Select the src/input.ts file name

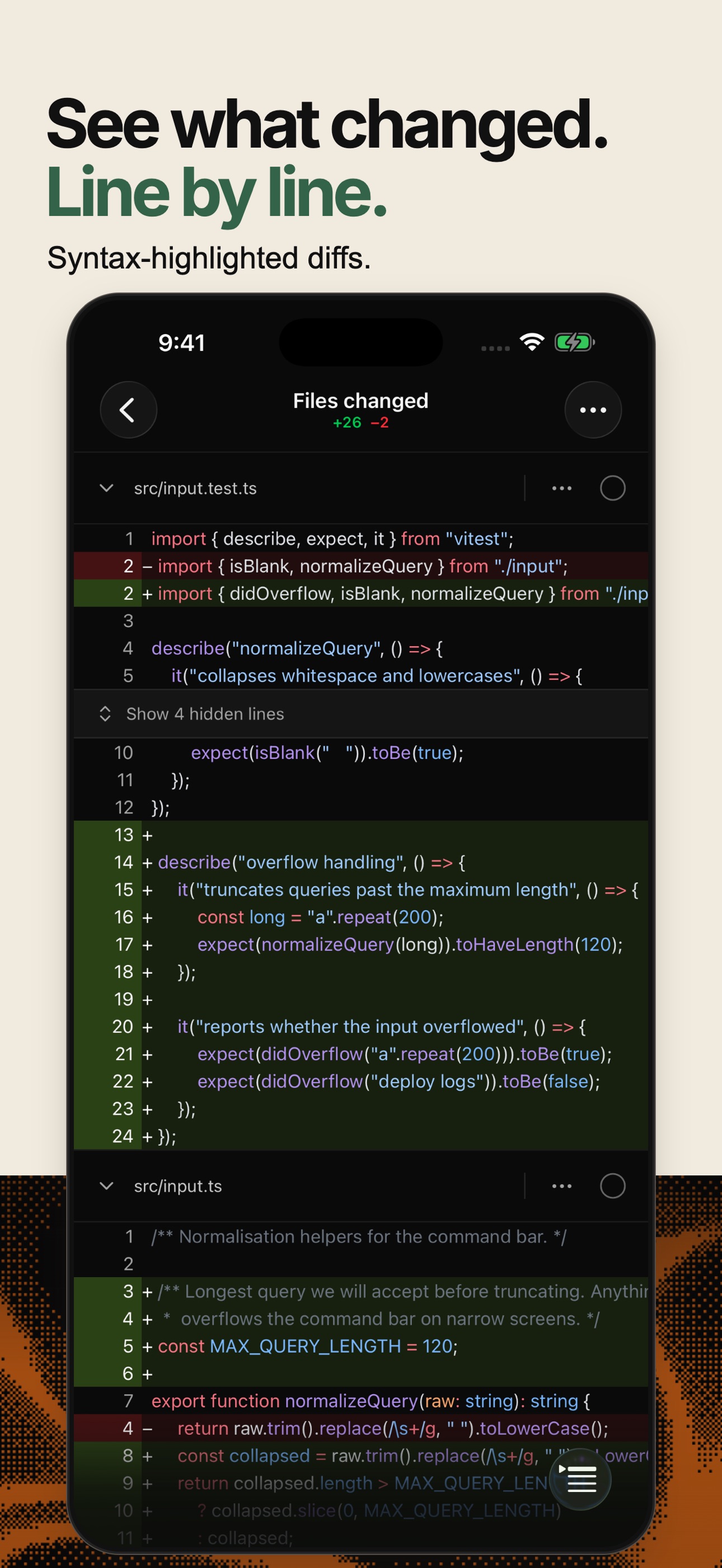(178, 1186)
